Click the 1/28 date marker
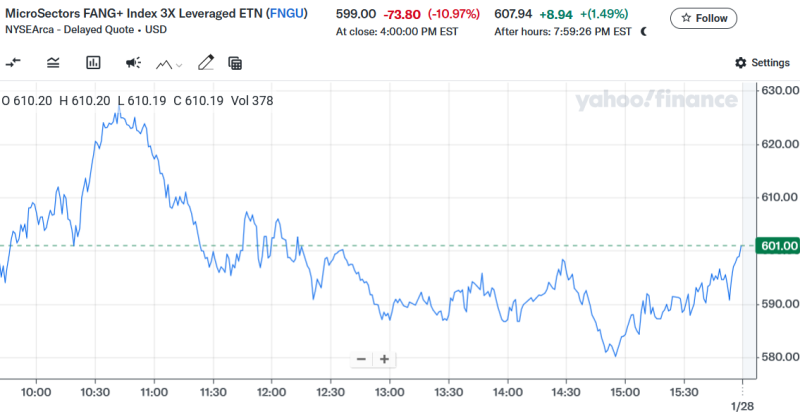This screenshot has height=414, width=800. (x=741, y=406)
